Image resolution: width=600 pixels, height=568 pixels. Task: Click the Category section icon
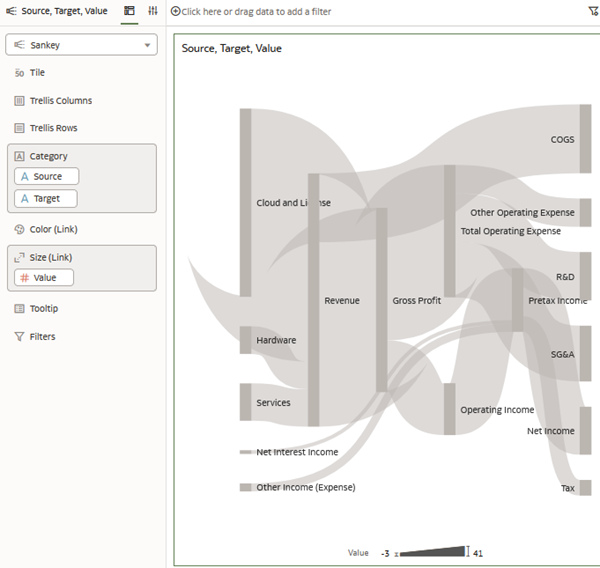(x=19, y=156)
